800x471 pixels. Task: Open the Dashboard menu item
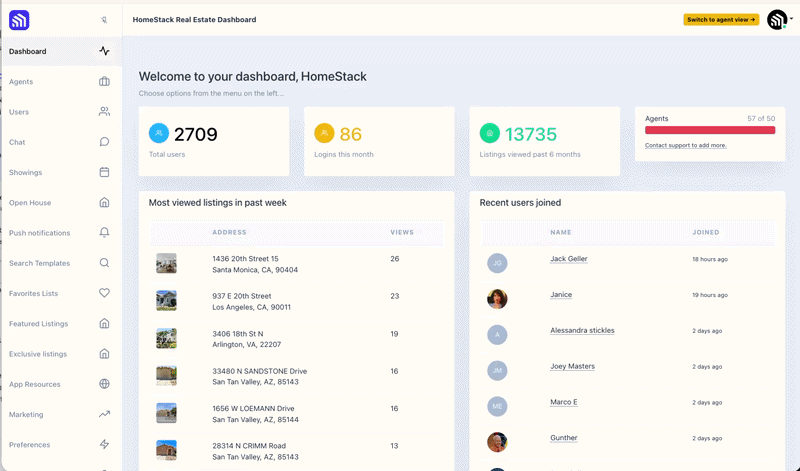[x=62, y=51]
